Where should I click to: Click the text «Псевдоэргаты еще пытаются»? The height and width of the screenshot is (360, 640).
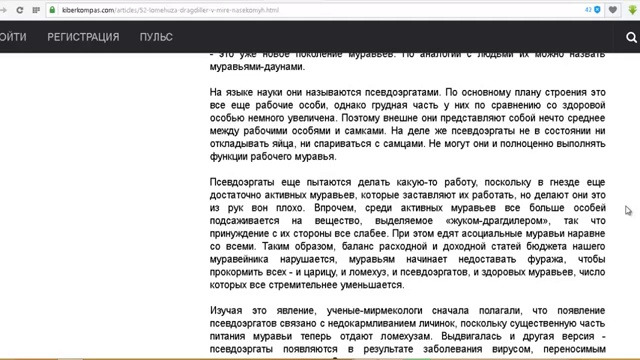click(x=279, y=182)
